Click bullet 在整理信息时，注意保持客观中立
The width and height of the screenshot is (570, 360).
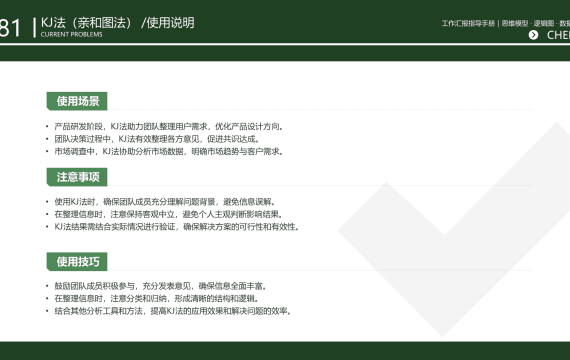169,214
